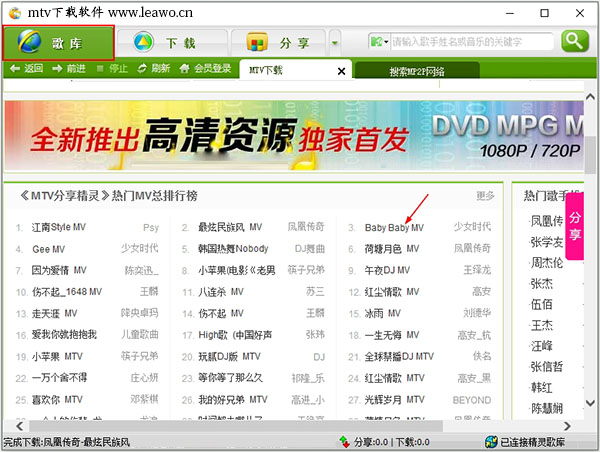
Task: Open 一万个舍不得 entry
Action: pyautogui.click(x=59, y=378)
